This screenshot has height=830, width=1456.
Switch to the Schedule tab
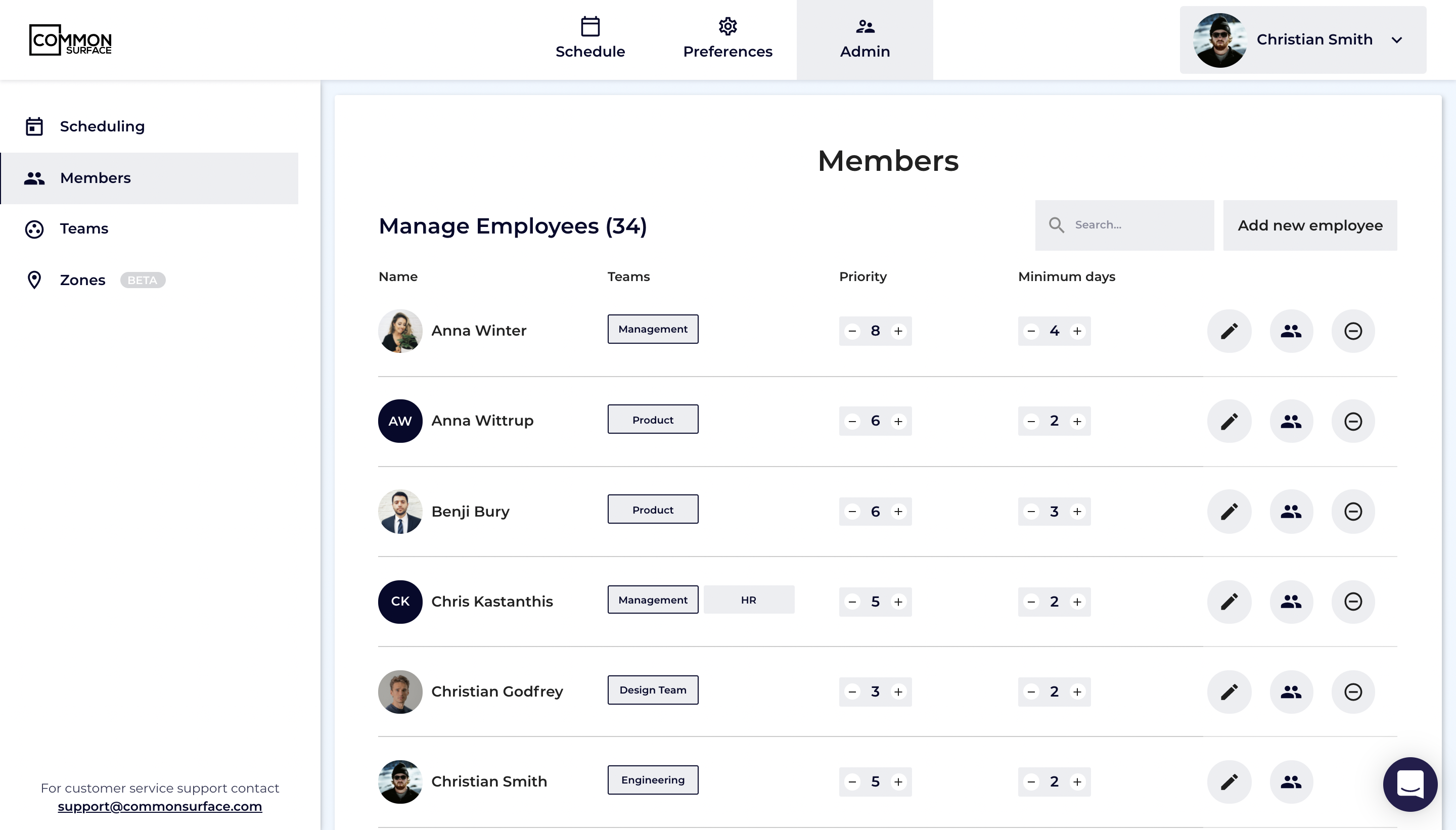(x=590, y=39)
